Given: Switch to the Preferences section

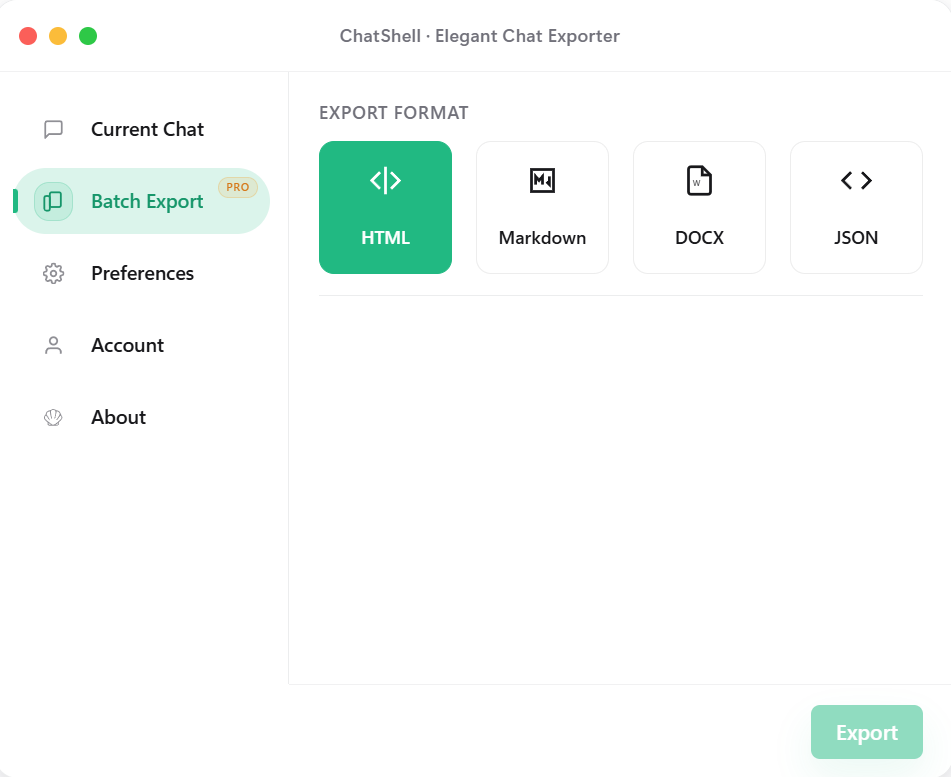Looking at the screenshot, I should (x=142, y=273).
